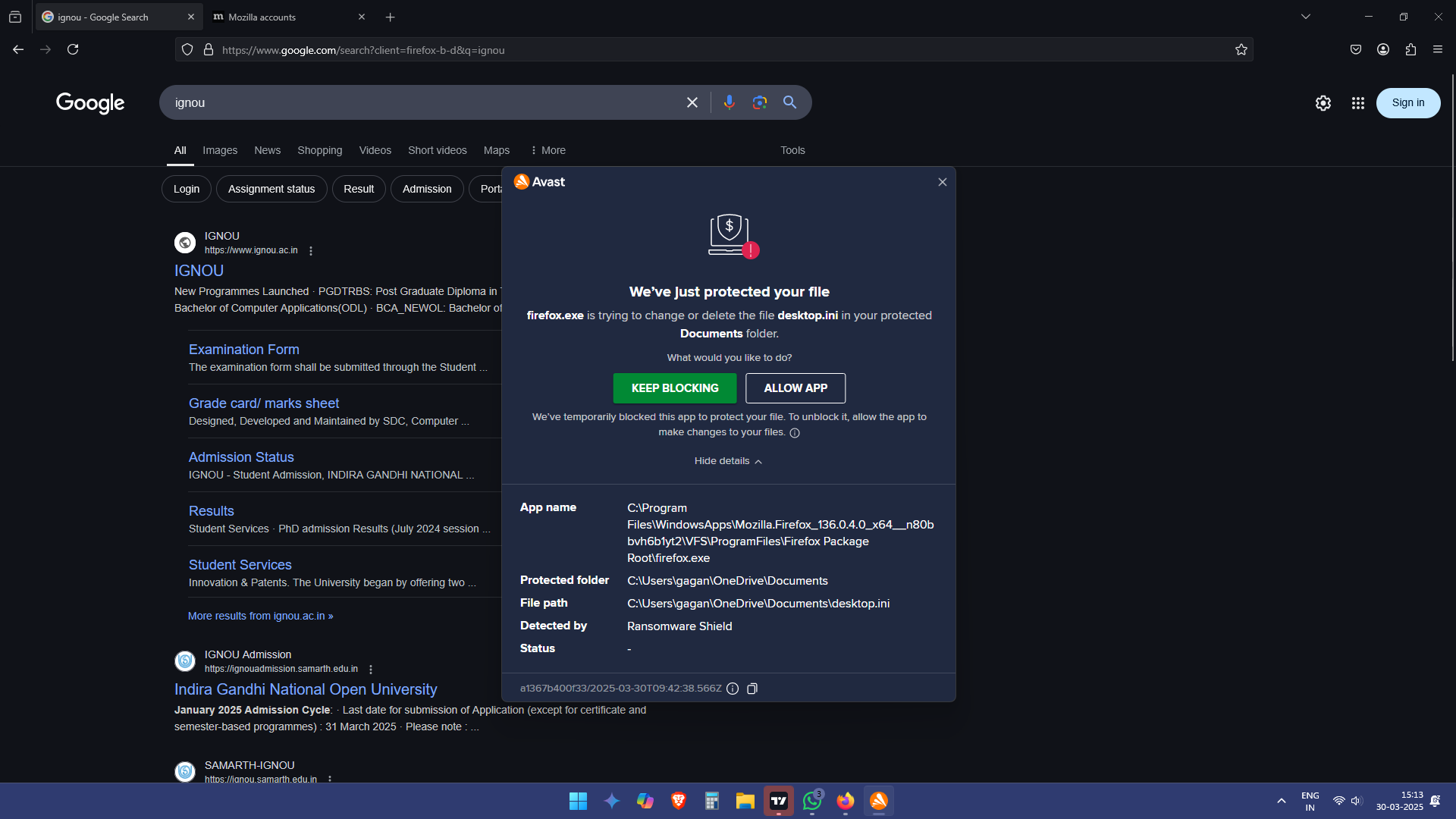The height and width of the screenshot is (819, 1456).
Task: Reload the current page
Action: tap(73, 49)
